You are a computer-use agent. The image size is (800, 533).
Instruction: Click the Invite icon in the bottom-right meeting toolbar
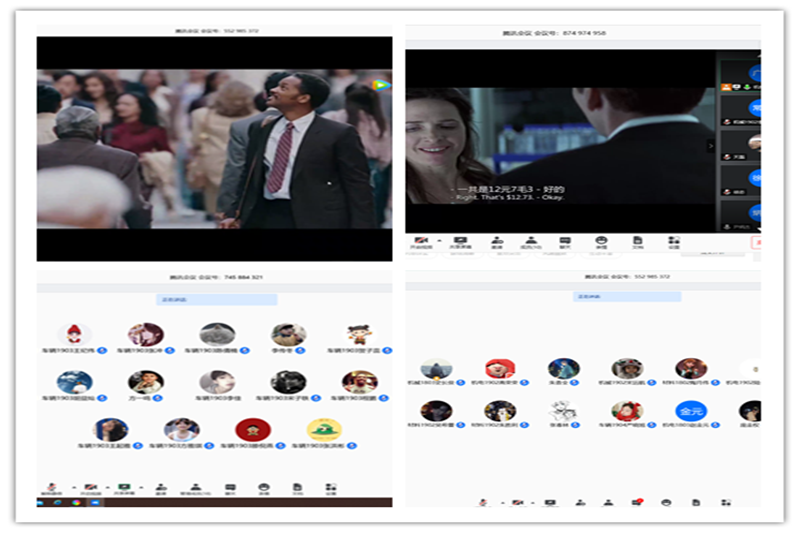pyautogui.click(x=580, y=503)
